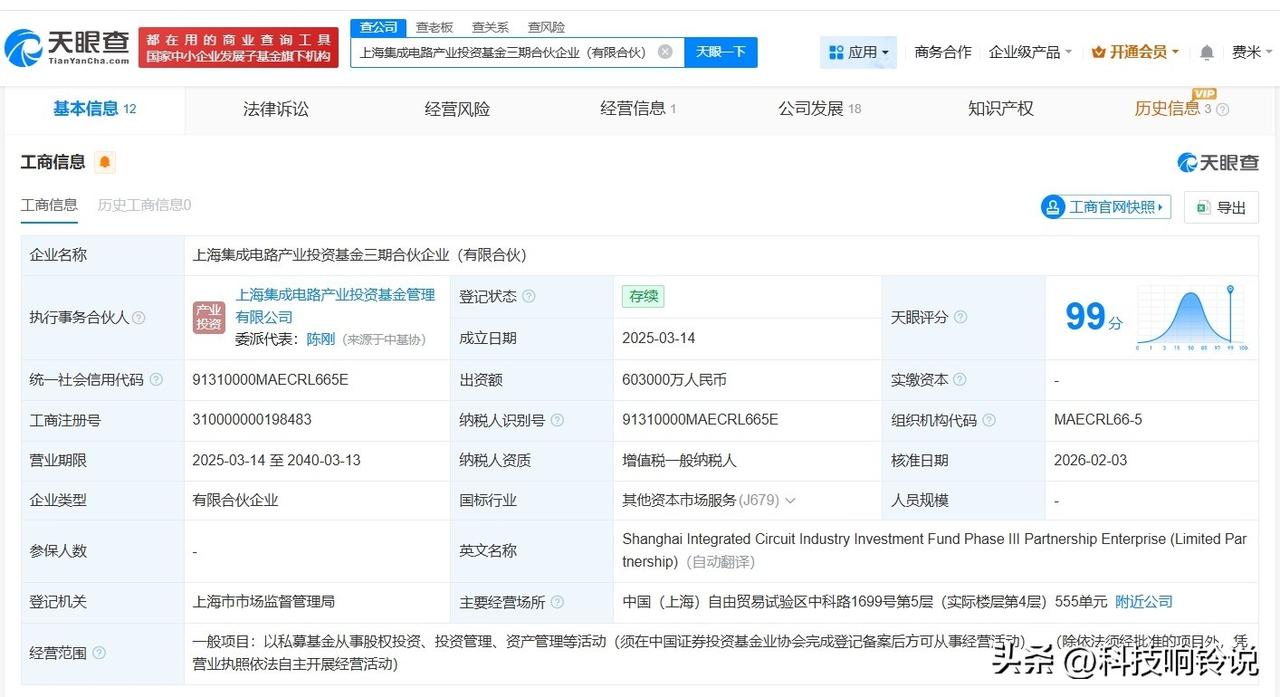1280x697 pixels.
Task: Click the help icon beside 主要经营场所
Action: point(557,602)
